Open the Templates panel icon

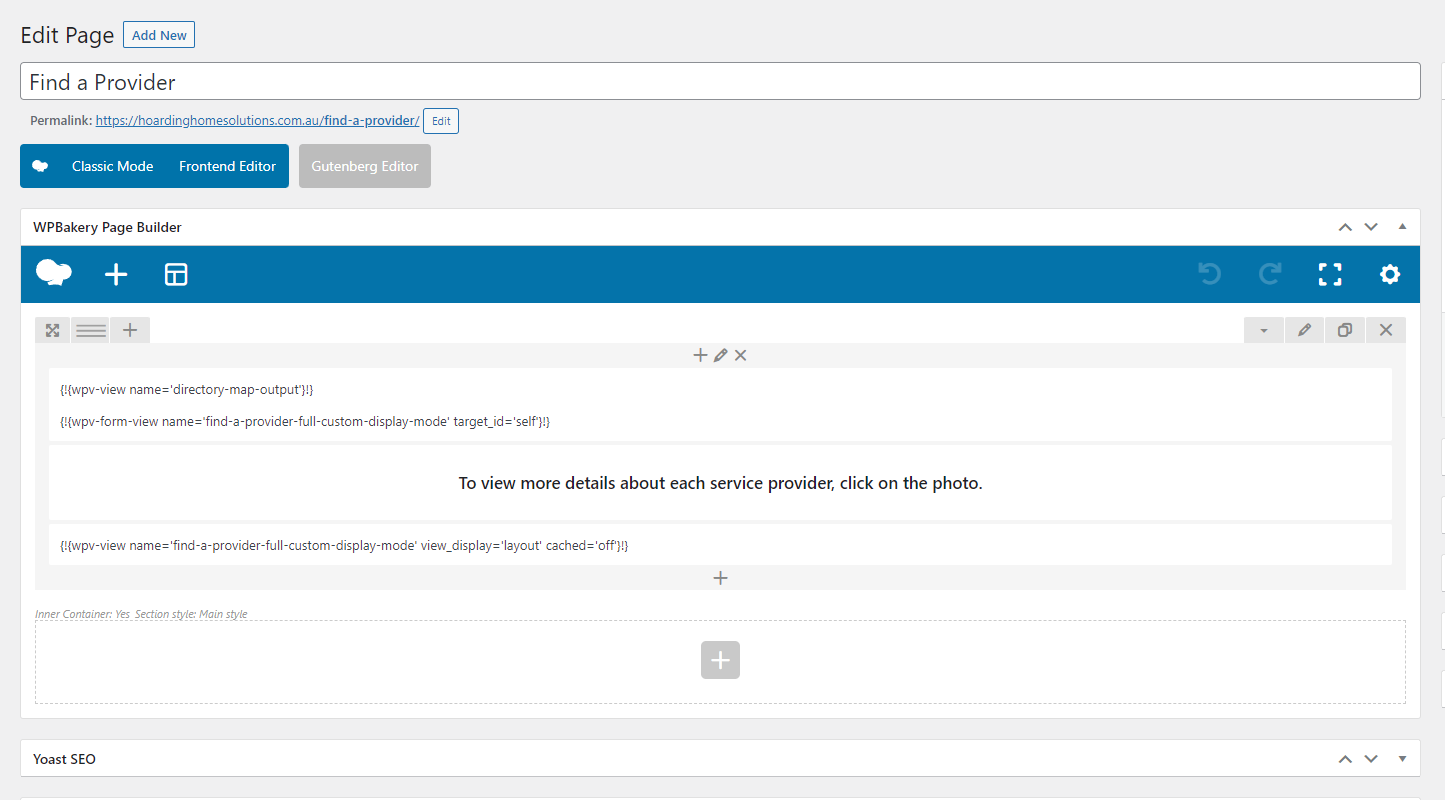click(x=176, y=274)
